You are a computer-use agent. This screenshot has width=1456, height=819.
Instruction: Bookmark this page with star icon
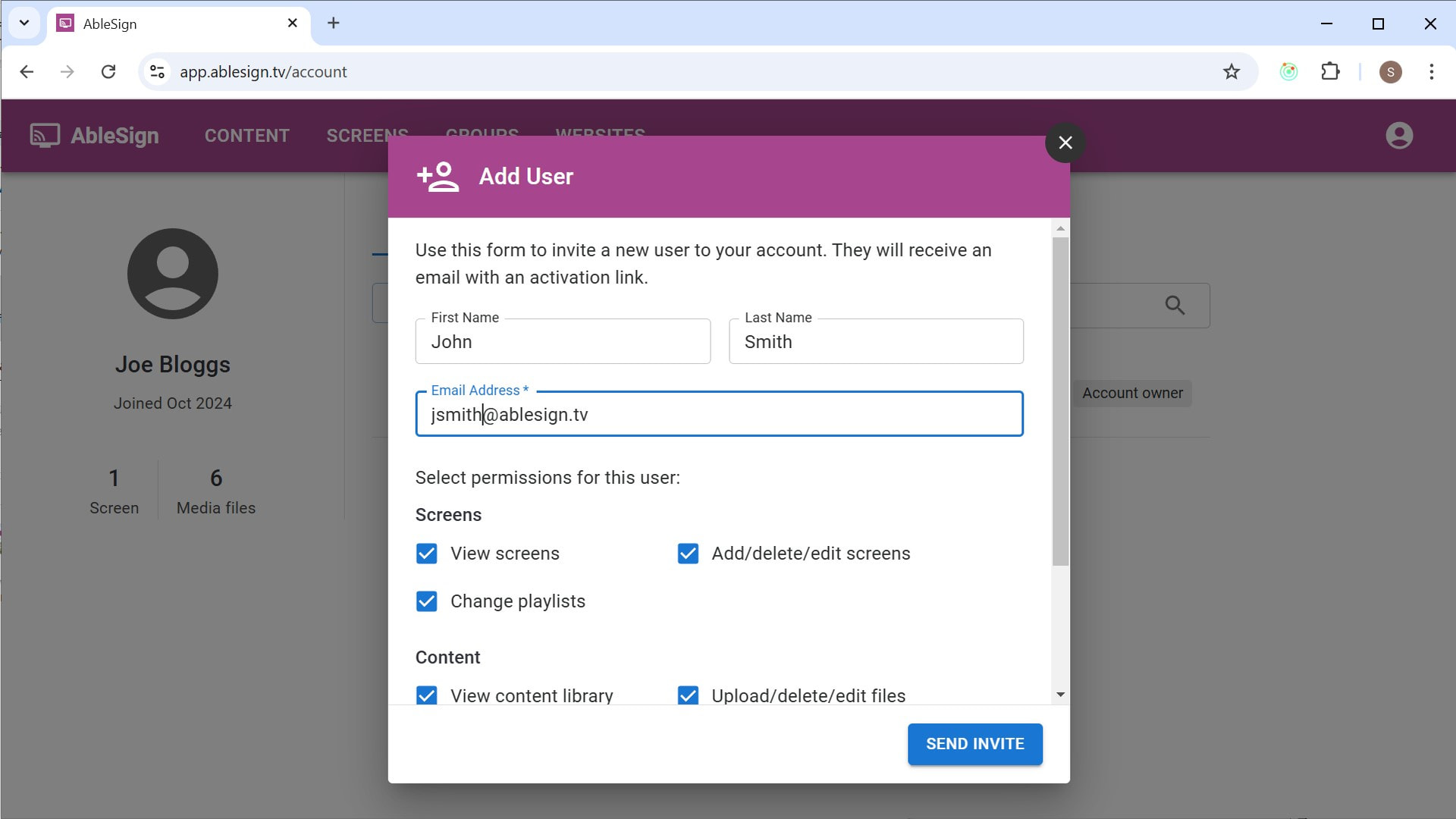point(1231,72)
